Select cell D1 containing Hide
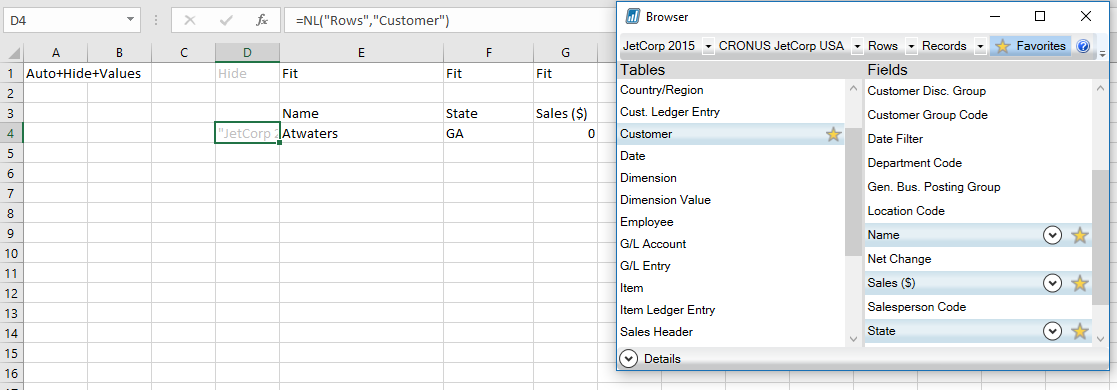 click(x=247, y=73)
